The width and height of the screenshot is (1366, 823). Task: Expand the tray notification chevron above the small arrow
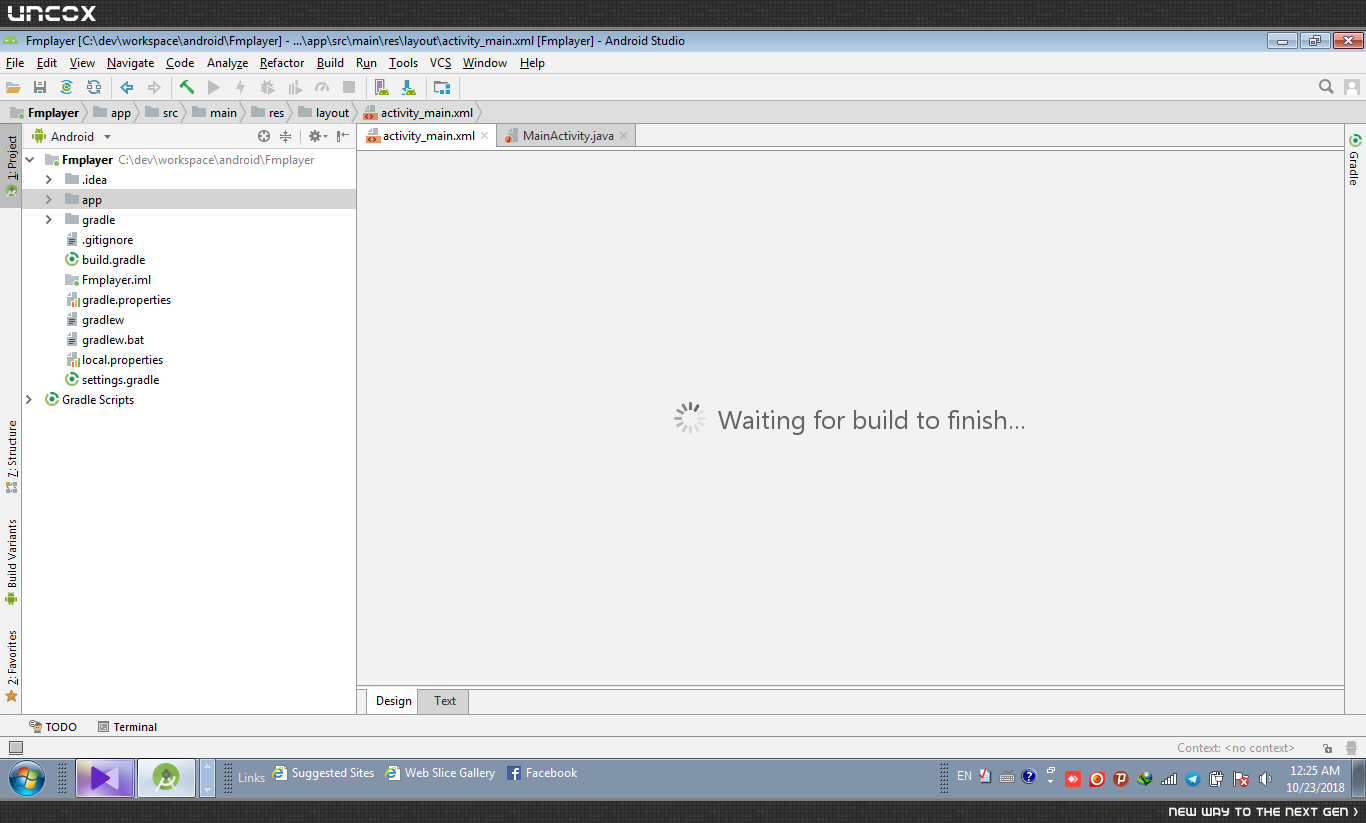pos(1050,770)
